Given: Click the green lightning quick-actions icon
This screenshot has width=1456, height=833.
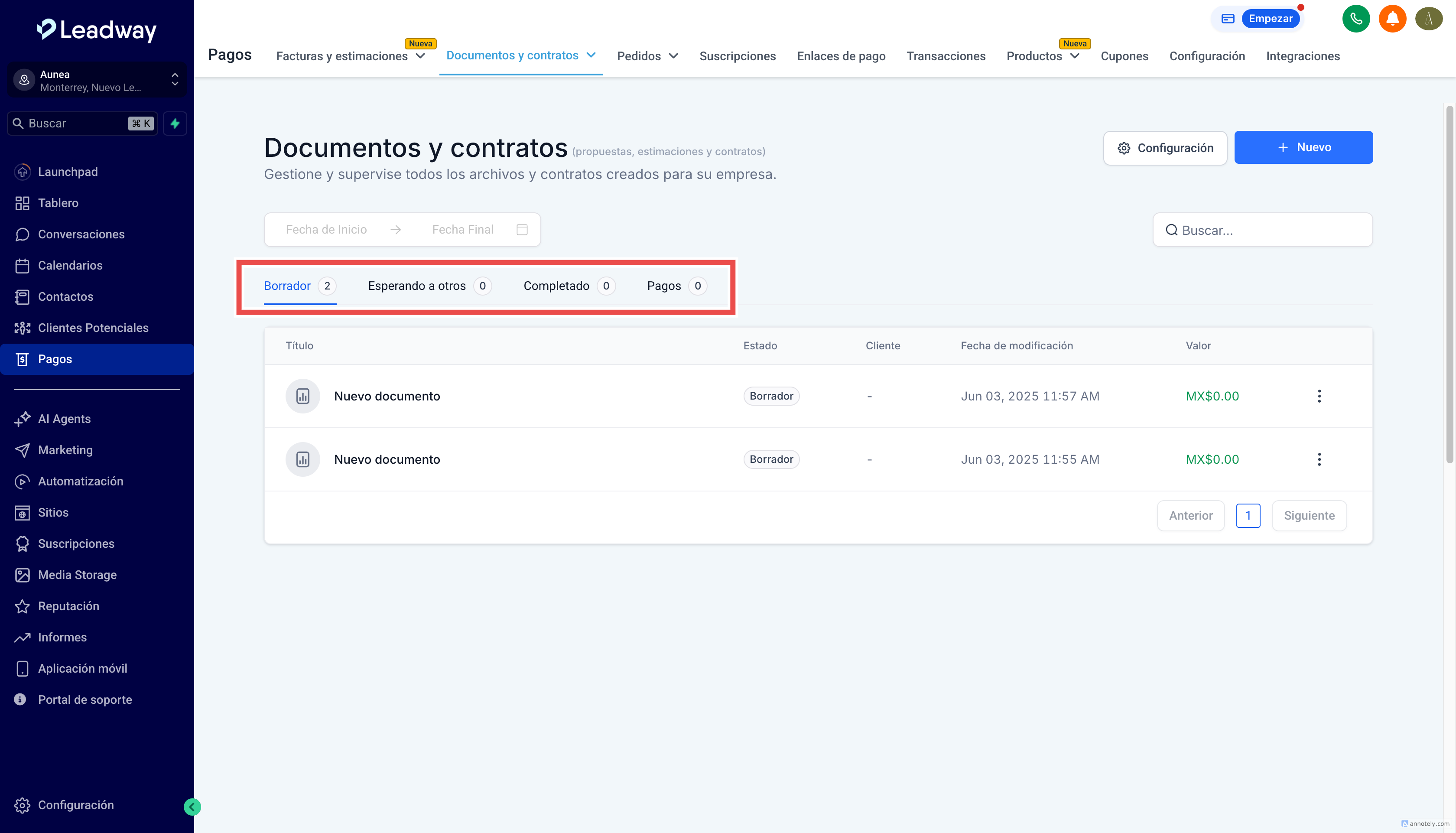Looking at the screenshot, I should point(175,124).
